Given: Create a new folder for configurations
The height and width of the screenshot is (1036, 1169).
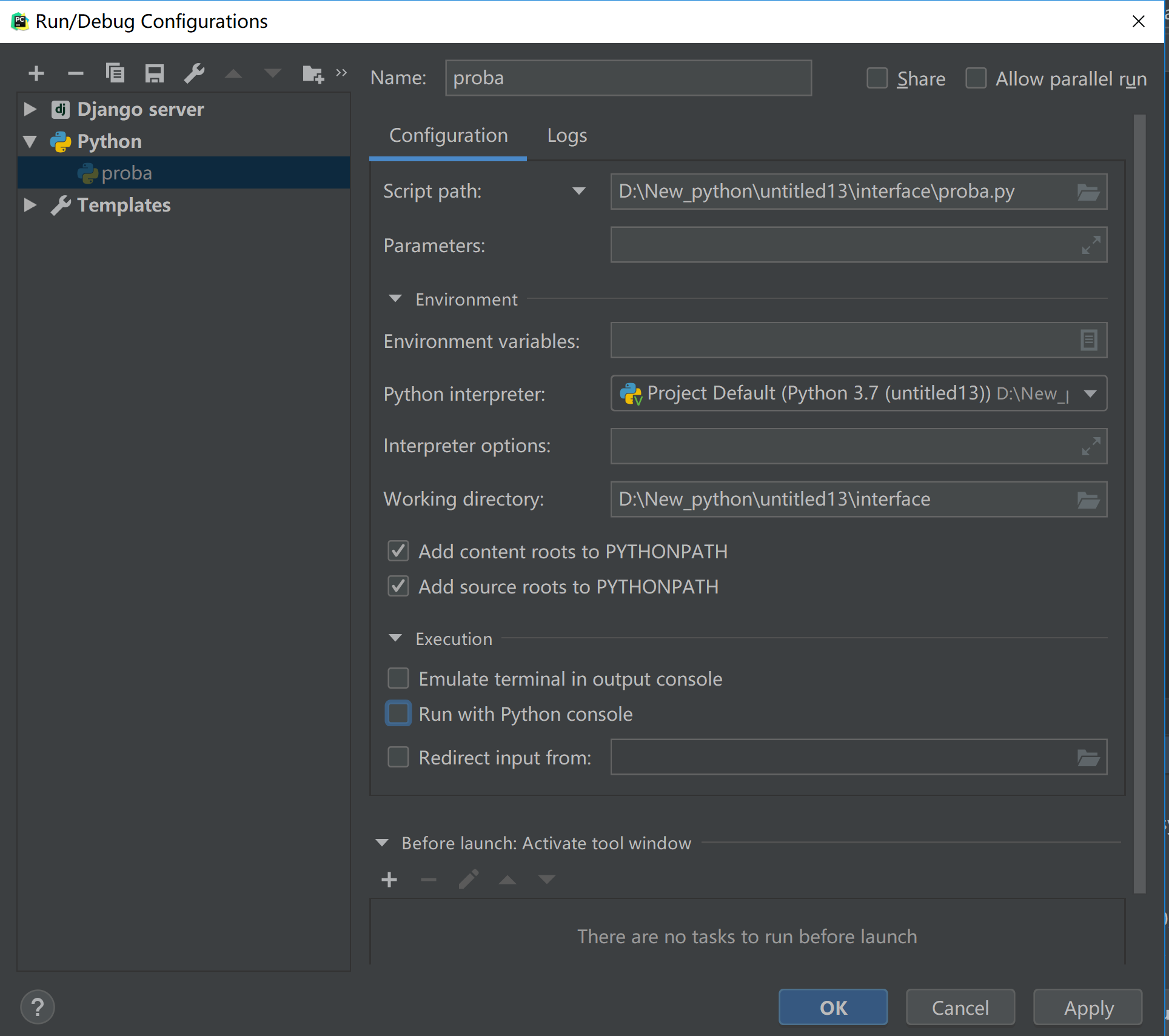Looking at the screenshot, I should tap(312, 73).
